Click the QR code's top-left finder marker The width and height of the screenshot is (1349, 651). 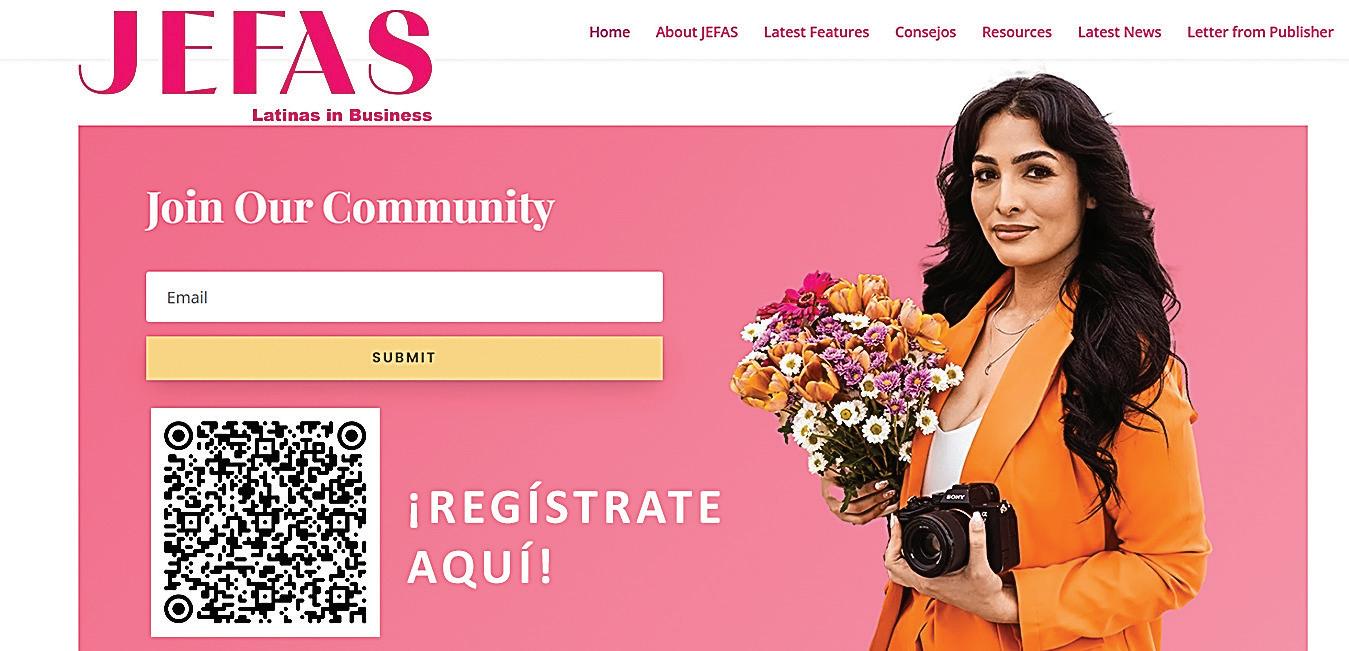tap(178, 435)
